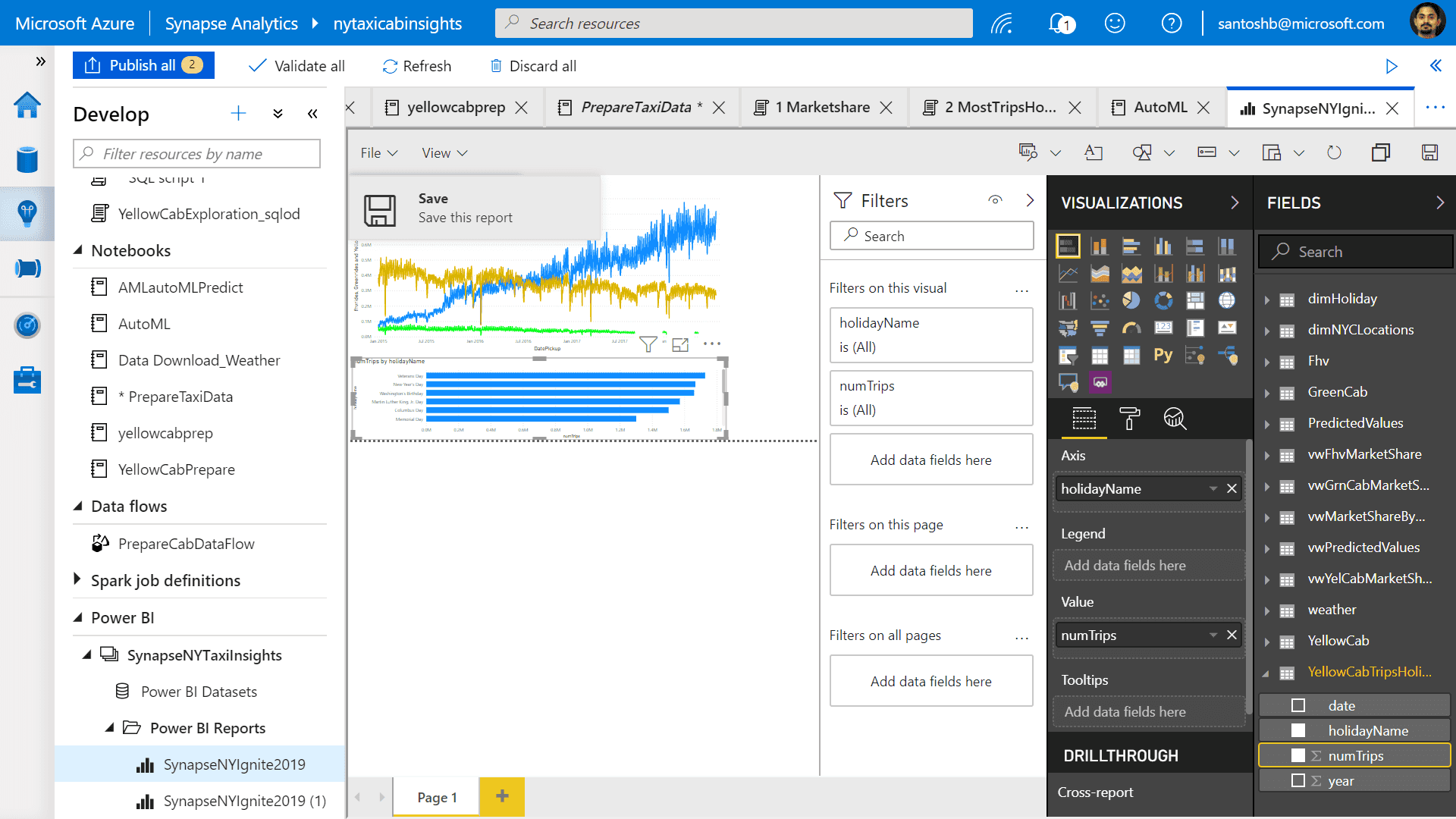Open the Data hub cylinder icon
The image size is (1456, 819).
(27, 159)
